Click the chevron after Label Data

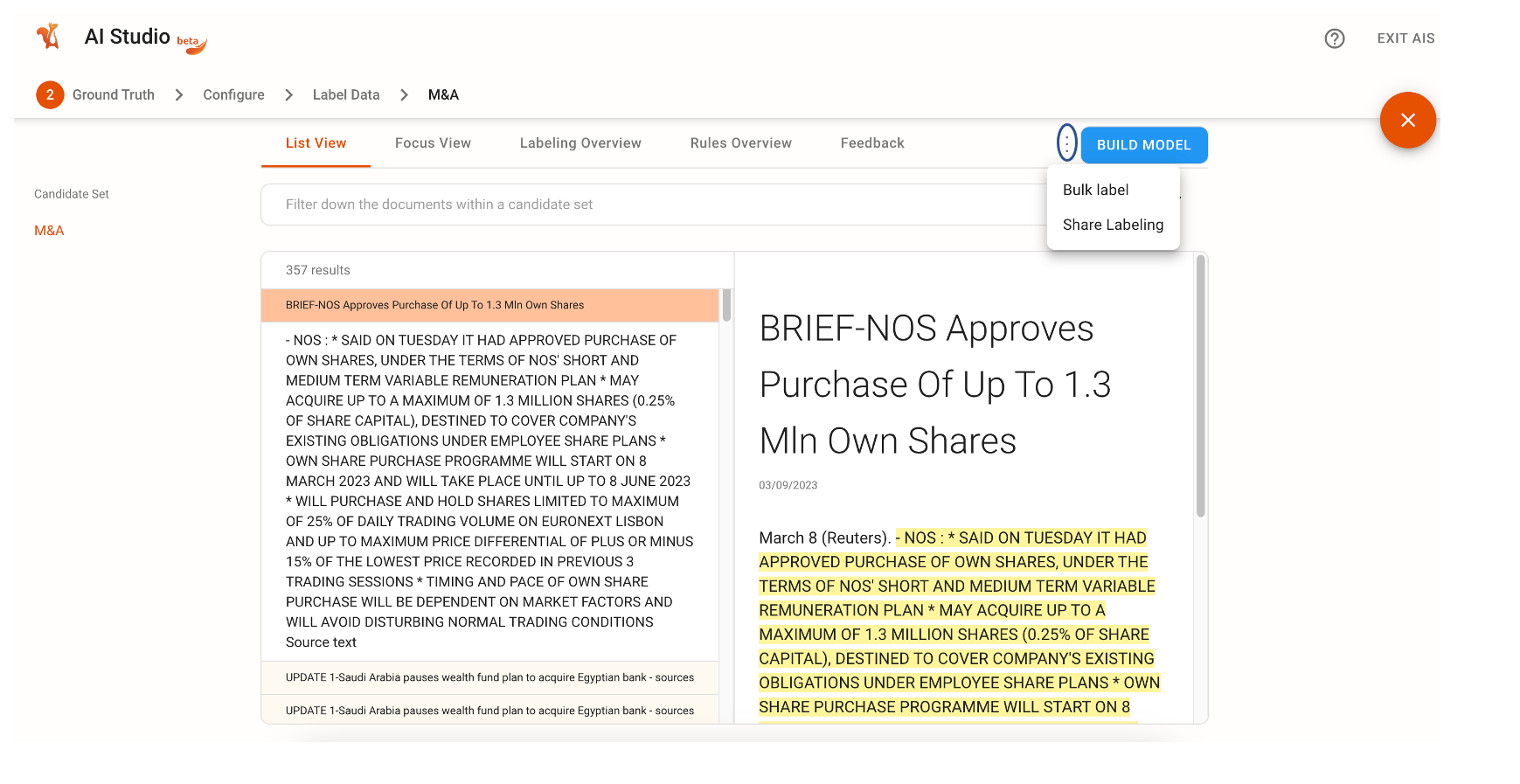coord(404,94)
